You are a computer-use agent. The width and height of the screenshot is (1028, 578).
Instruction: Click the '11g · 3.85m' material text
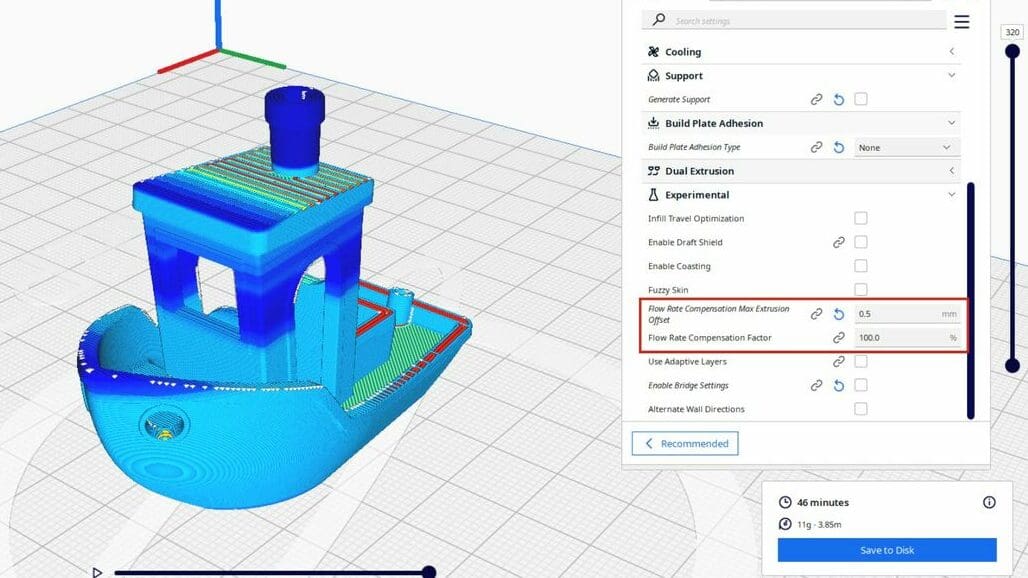(820, 524)
